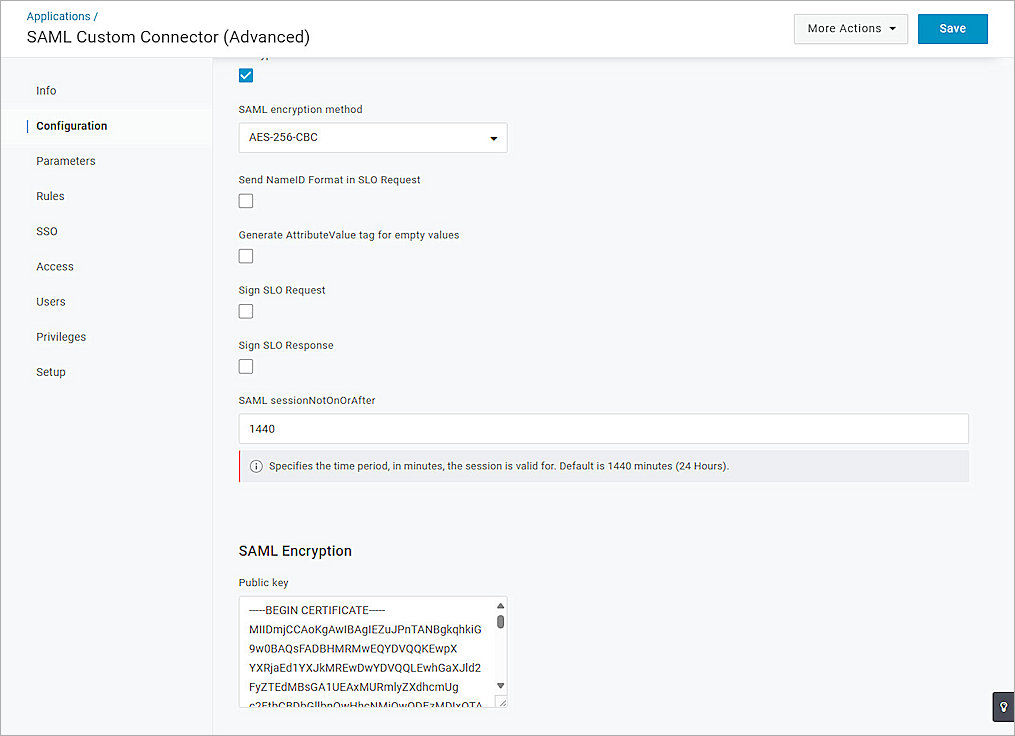Click the Save button

tap(951, 28)
